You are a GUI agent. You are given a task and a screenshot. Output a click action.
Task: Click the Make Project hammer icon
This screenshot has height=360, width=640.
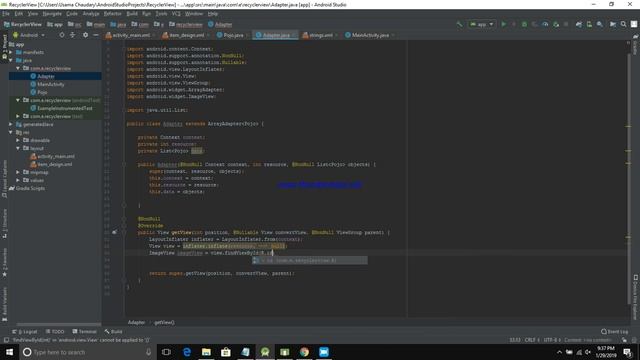460,24
